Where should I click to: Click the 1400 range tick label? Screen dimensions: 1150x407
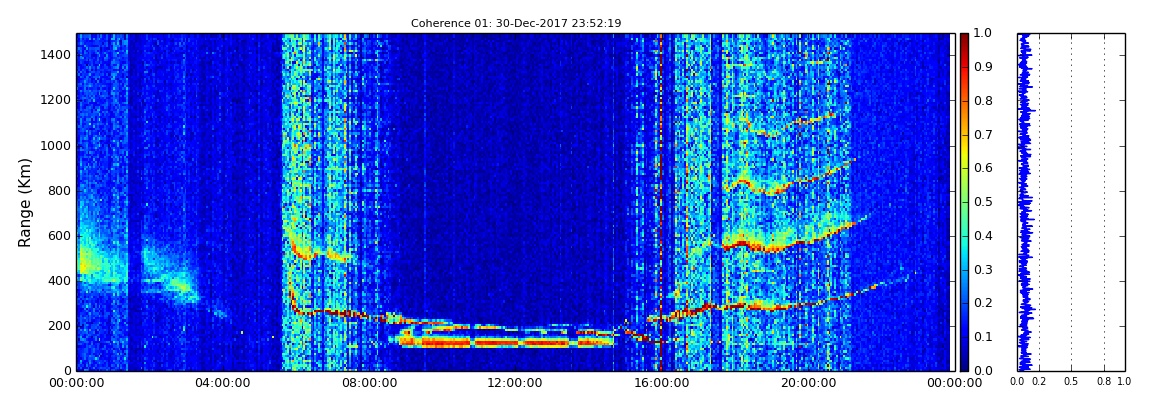(x=56, y=55)
